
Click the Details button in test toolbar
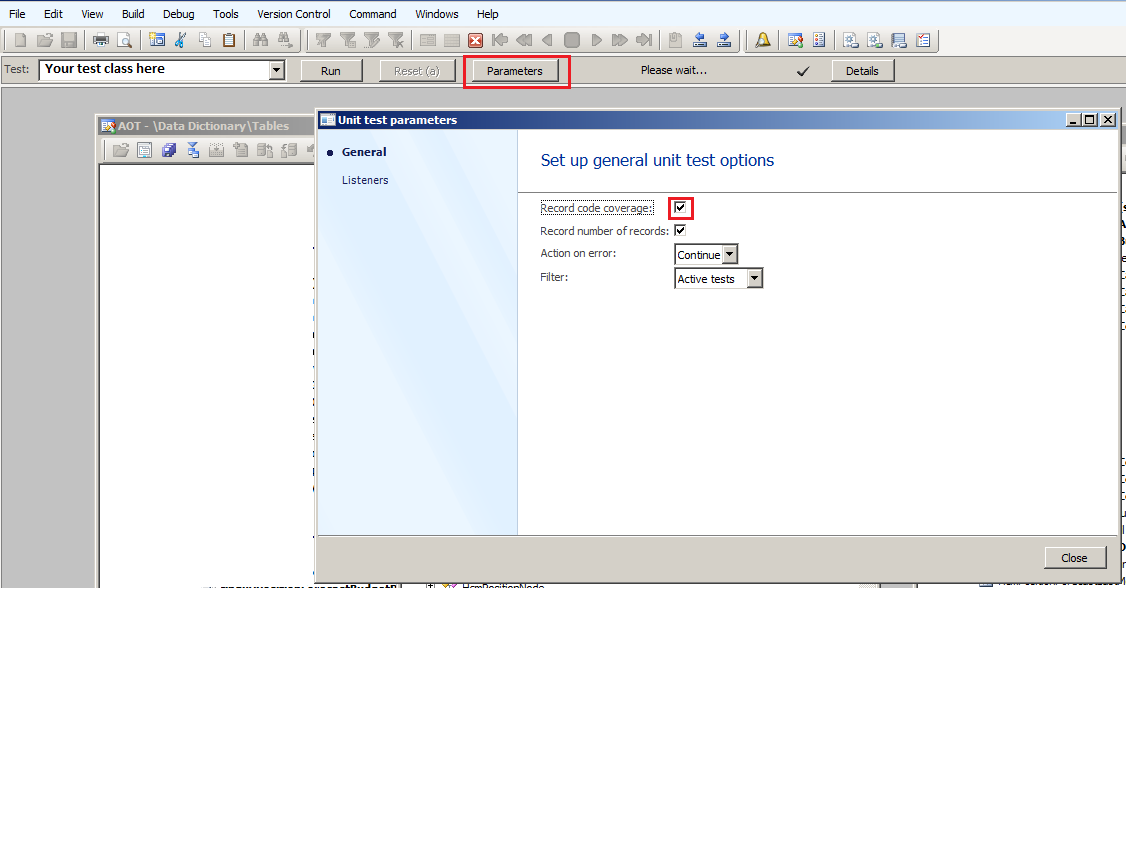click(x=862, y=71)
